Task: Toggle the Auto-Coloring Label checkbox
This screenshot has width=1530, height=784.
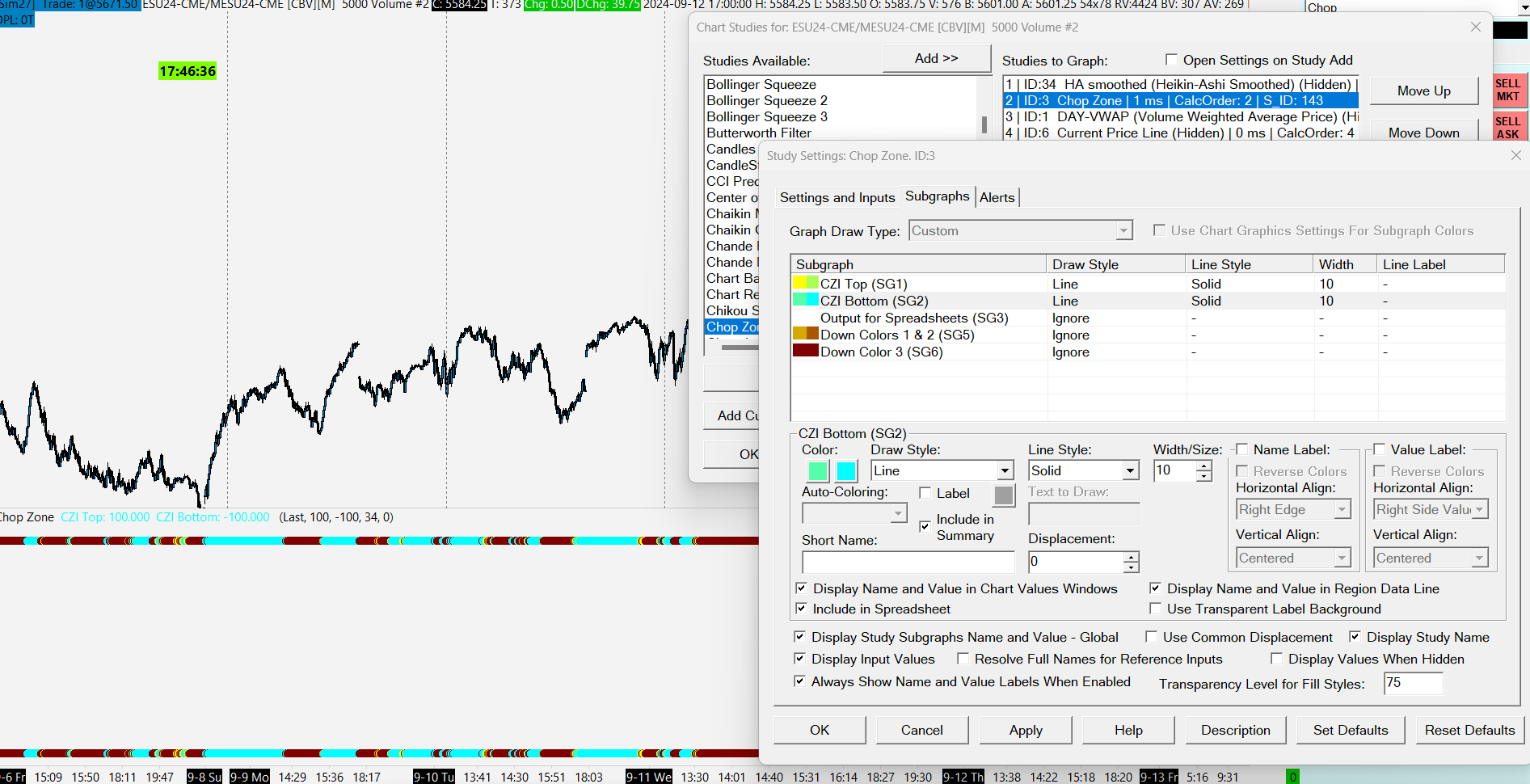Action: click(x=925, y=493)
